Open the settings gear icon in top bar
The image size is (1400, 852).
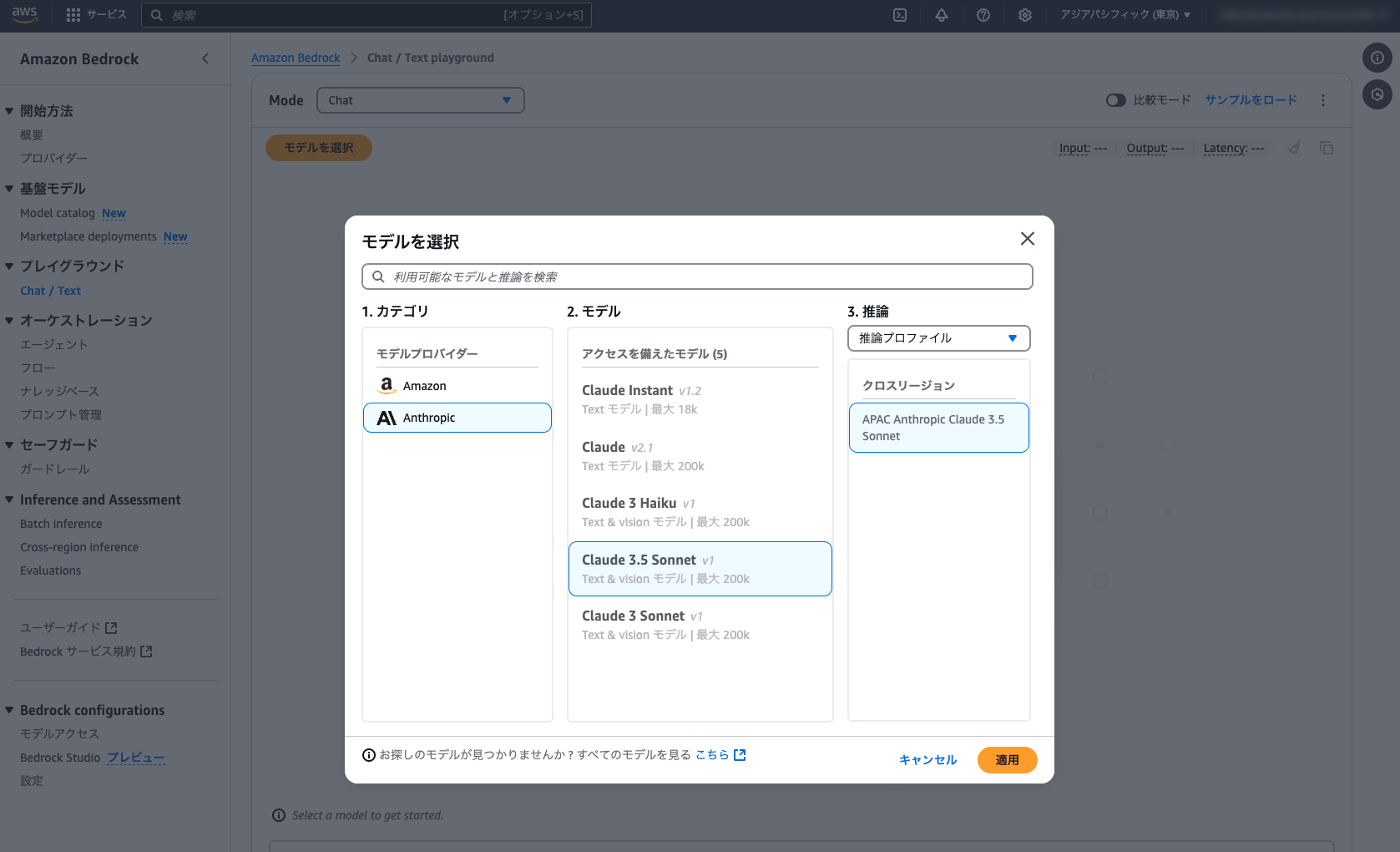[x=1025, y=15]
